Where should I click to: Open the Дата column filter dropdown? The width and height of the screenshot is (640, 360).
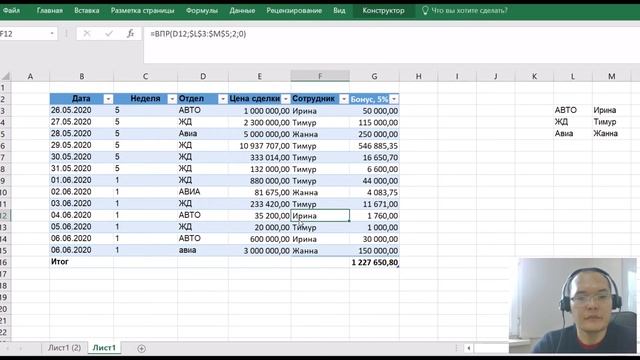[x=108, y=99]
